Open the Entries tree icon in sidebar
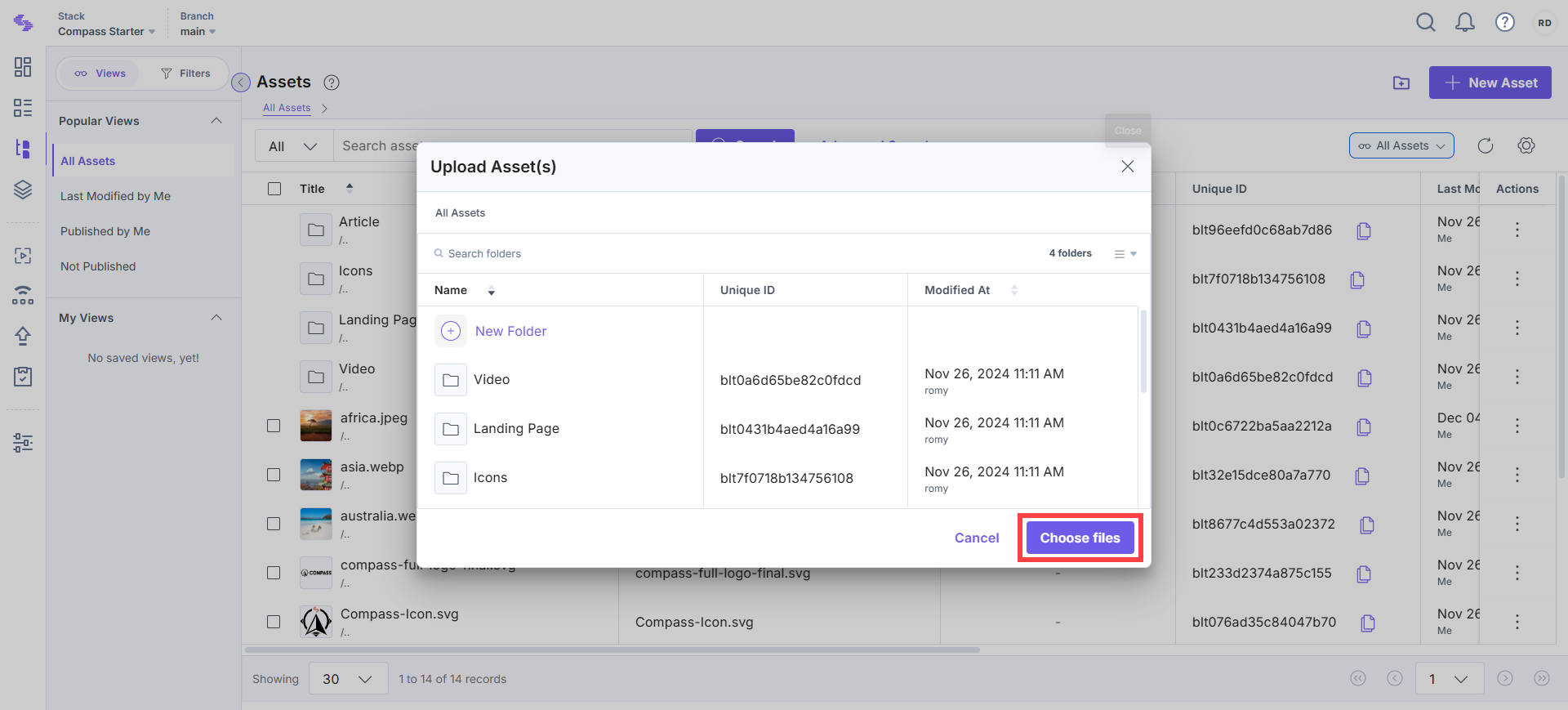Screen dimensions: 1568x710 (x=23, y=149)
